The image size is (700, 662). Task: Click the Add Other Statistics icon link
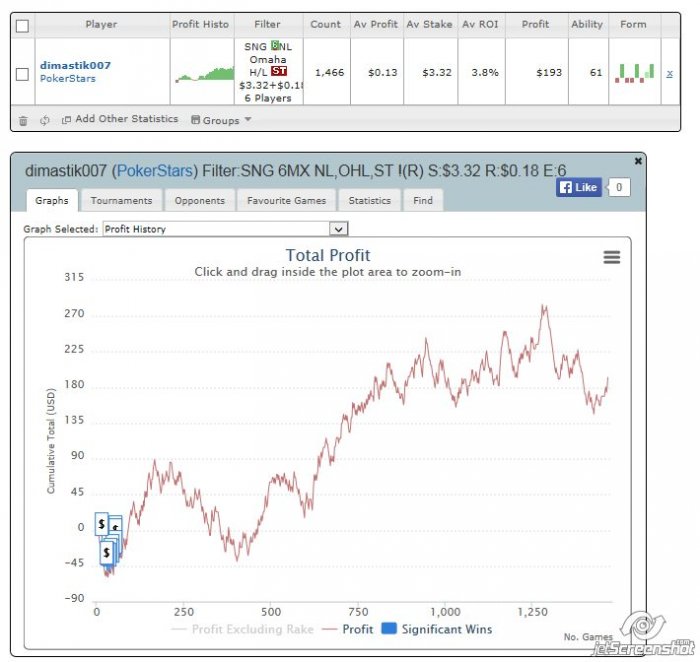pyautogui.click(x=120, y=119)
